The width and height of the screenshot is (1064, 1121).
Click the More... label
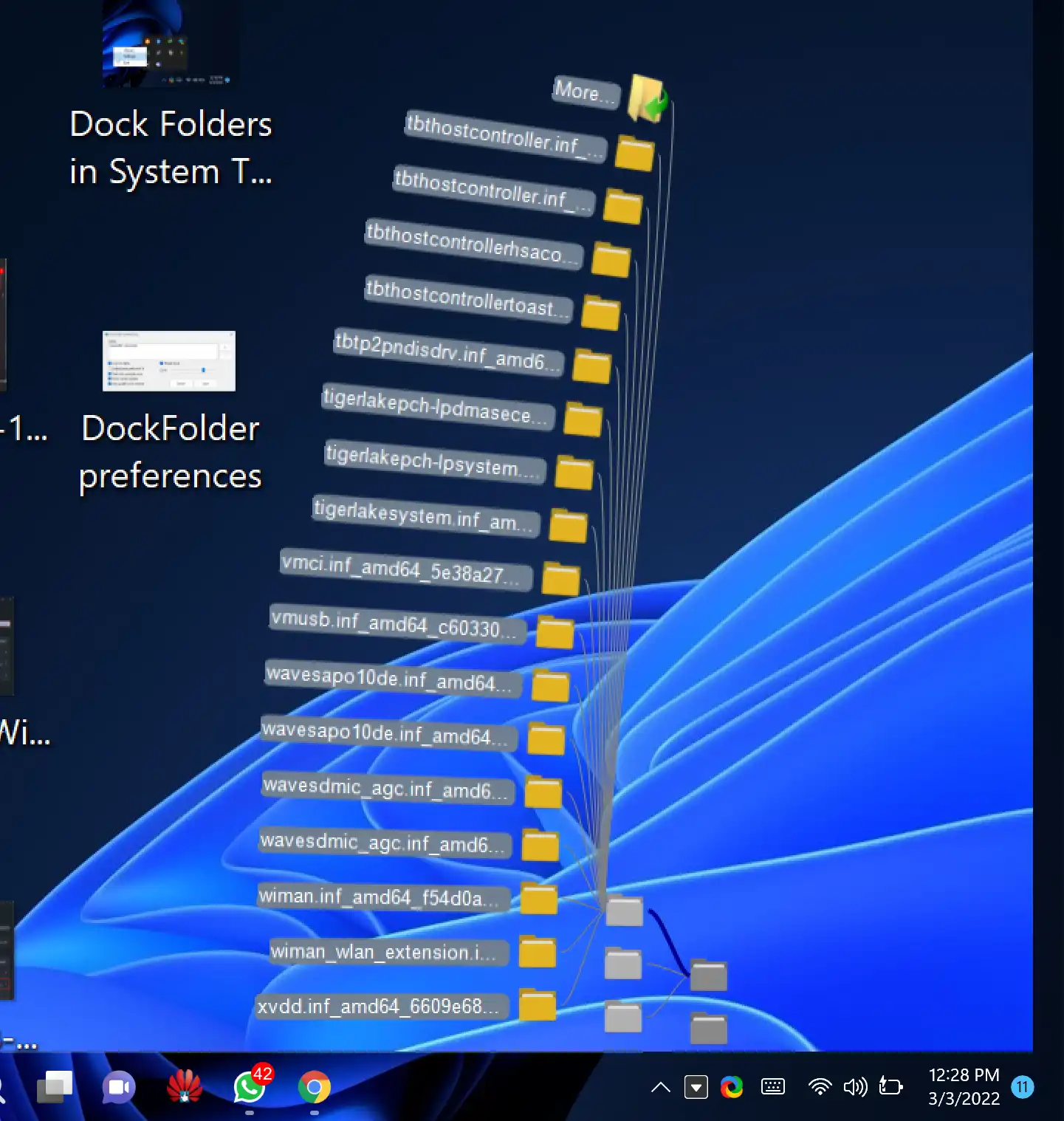[585, 92]
